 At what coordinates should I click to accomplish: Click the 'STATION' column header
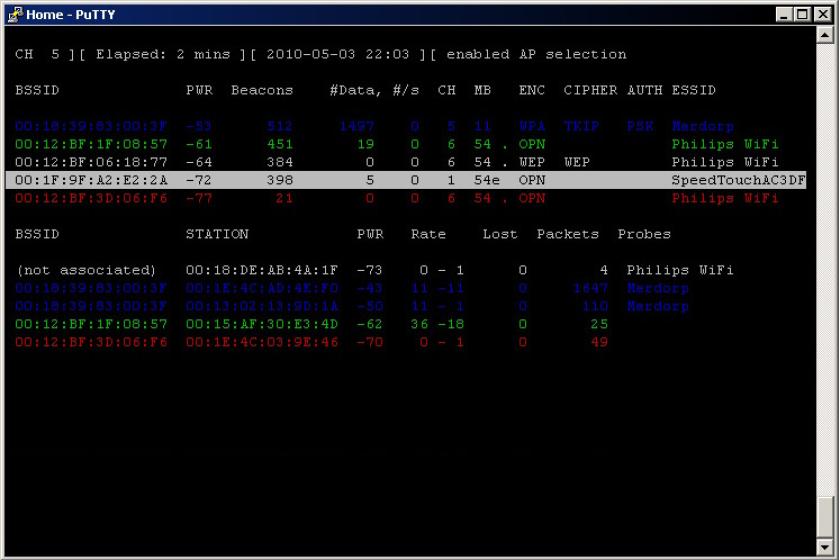[x=217, y=234]
